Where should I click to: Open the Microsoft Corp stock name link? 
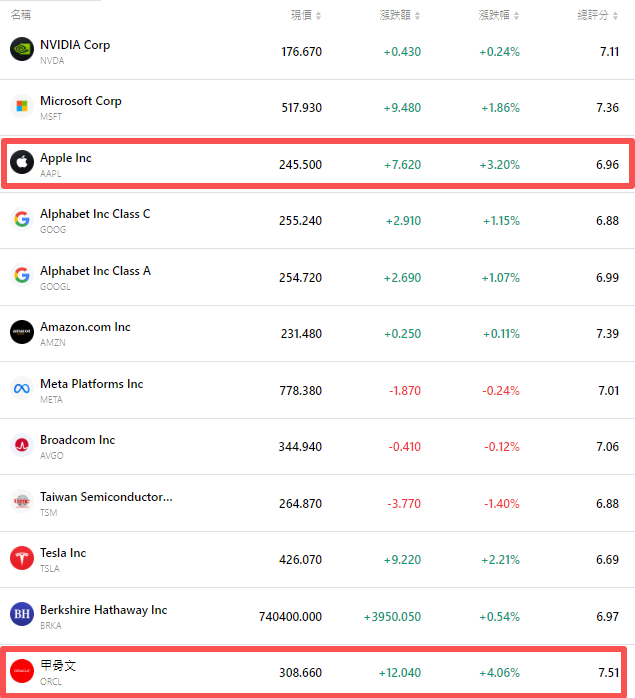pos(80,101)
